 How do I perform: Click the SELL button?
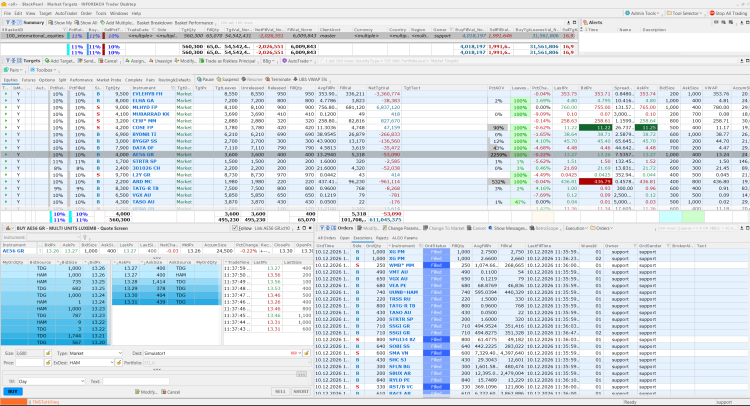pyautogui.click(x=280, y=392)
